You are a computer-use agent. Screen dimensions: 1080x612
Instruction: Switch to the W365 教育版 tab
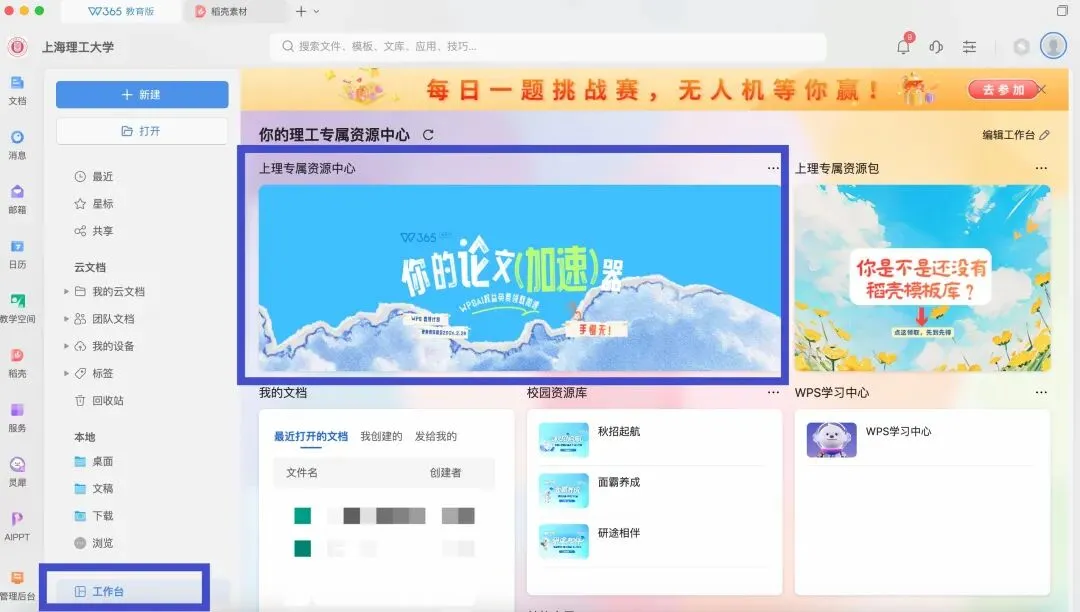click(121, 11)
